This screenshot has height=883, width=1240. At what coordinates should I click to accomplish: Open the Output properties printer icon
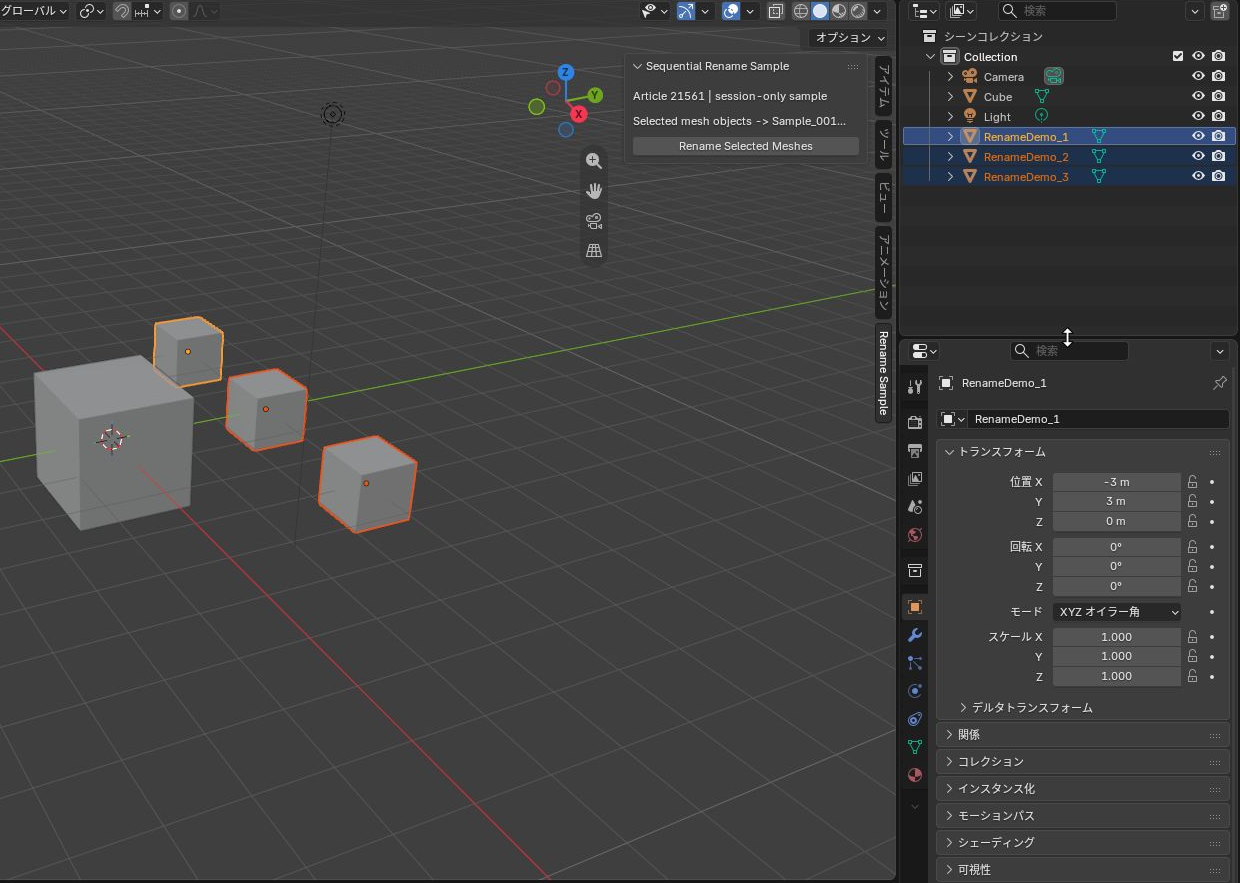coord(914,451)
